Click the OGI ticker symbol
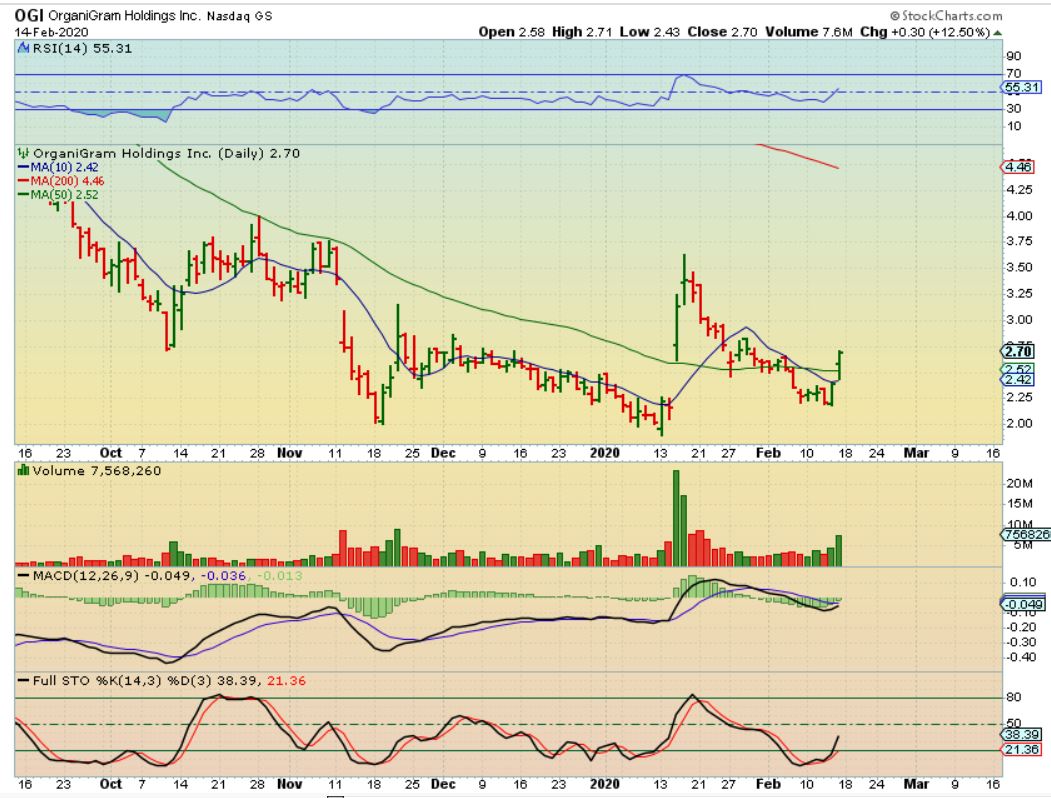This screenshot has width=1051, height=798. click(31, 16)
